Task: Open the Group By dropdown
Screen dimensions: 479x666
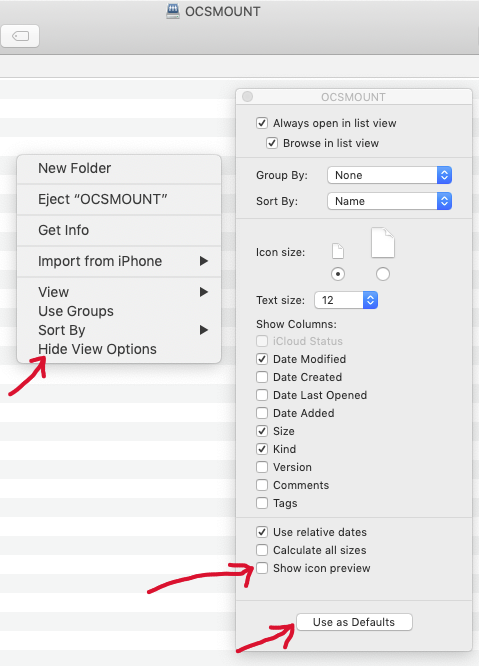Action: coord(389,175)
